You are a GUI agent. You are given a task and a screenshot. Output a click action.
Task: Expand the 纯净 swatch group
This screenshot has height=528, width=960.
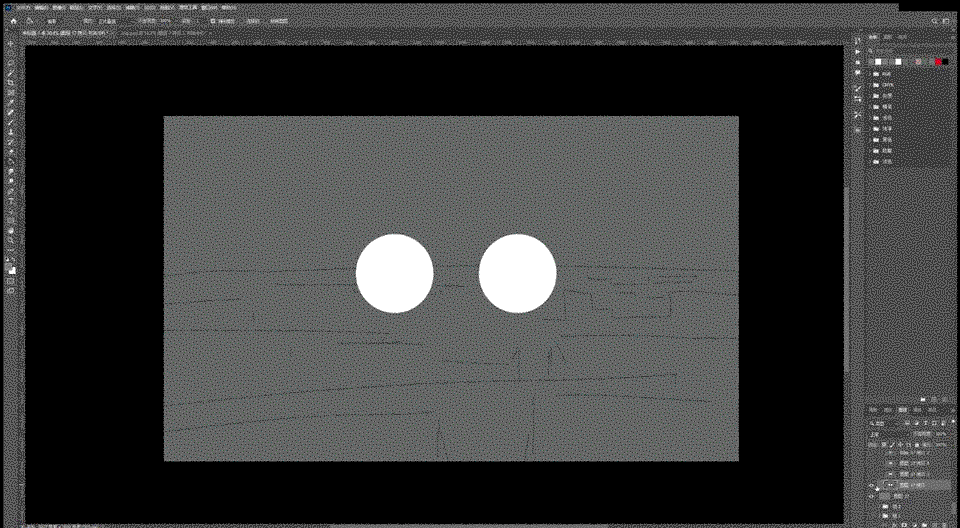coord(871,129)
